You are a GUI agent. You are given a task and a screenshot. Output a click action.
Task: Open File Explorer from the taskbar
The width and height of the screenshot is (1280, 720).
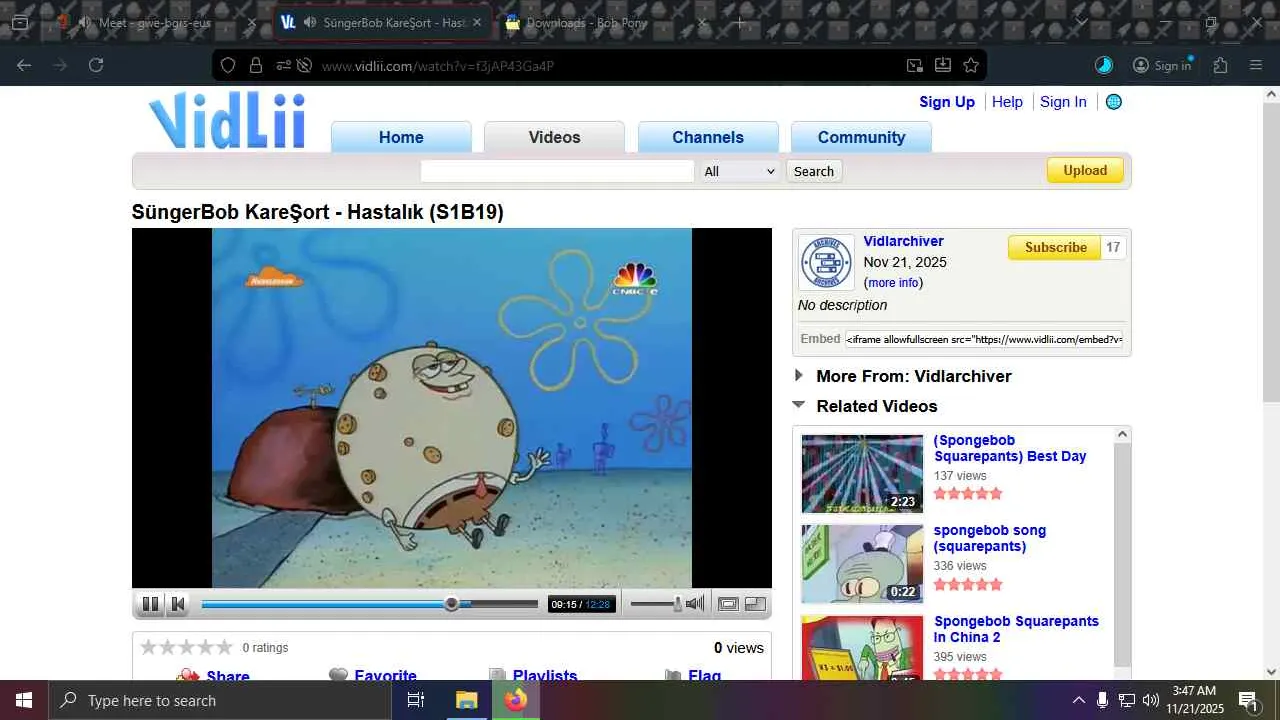click(x=467, y=700)
